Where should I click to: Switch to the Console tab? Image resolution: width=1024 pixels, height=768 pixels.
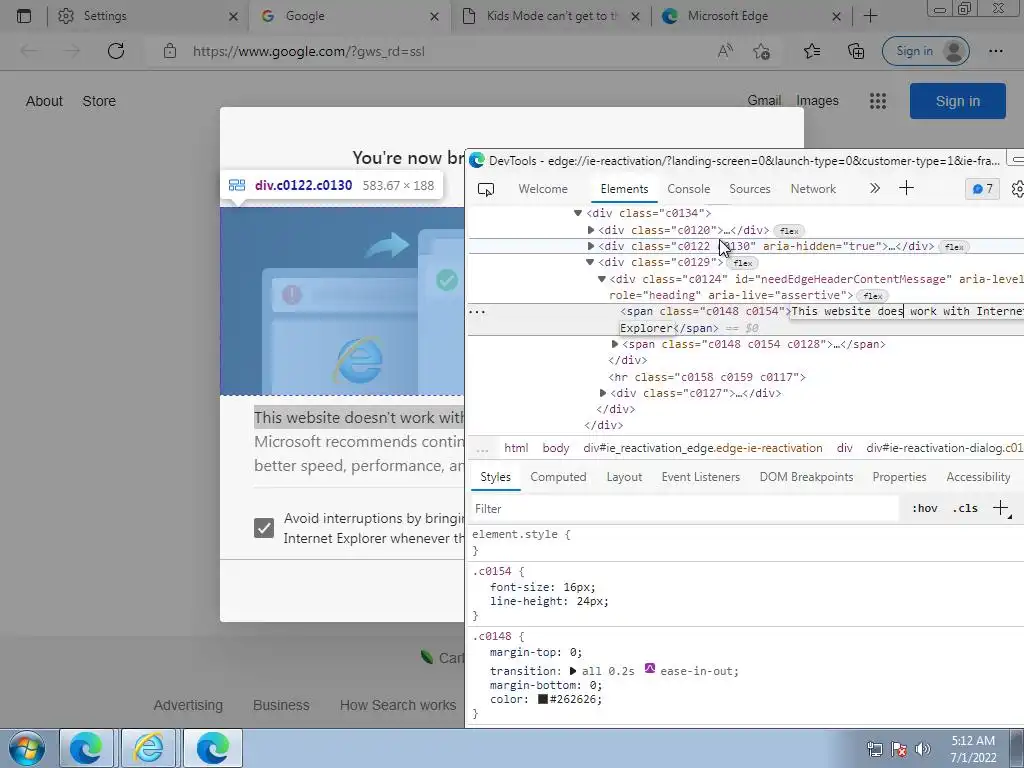688,189
